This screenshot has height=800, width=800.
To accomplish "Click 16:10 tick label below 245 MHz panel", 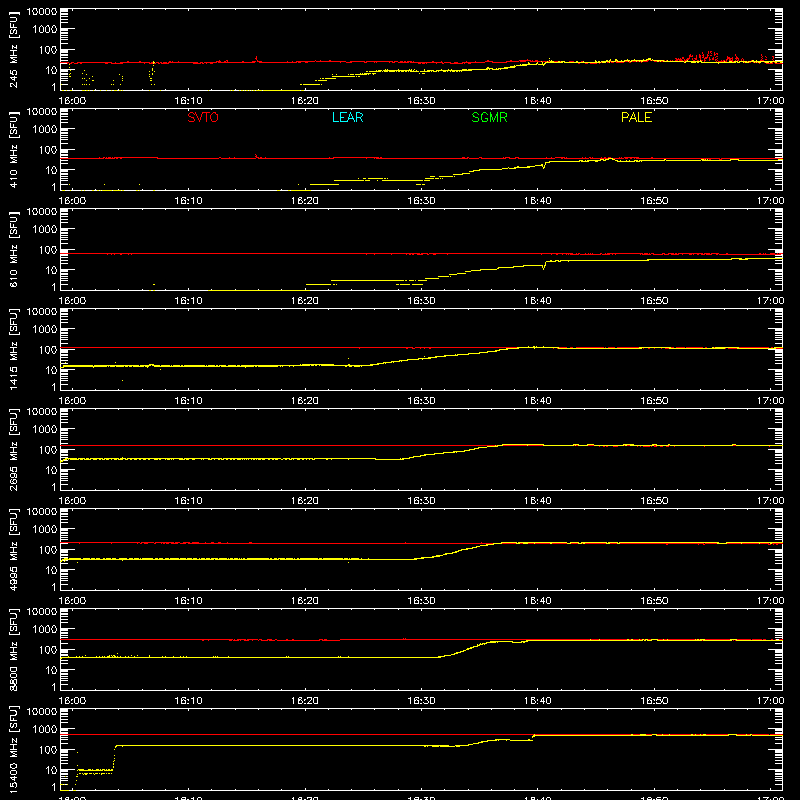I will [188, 101].
